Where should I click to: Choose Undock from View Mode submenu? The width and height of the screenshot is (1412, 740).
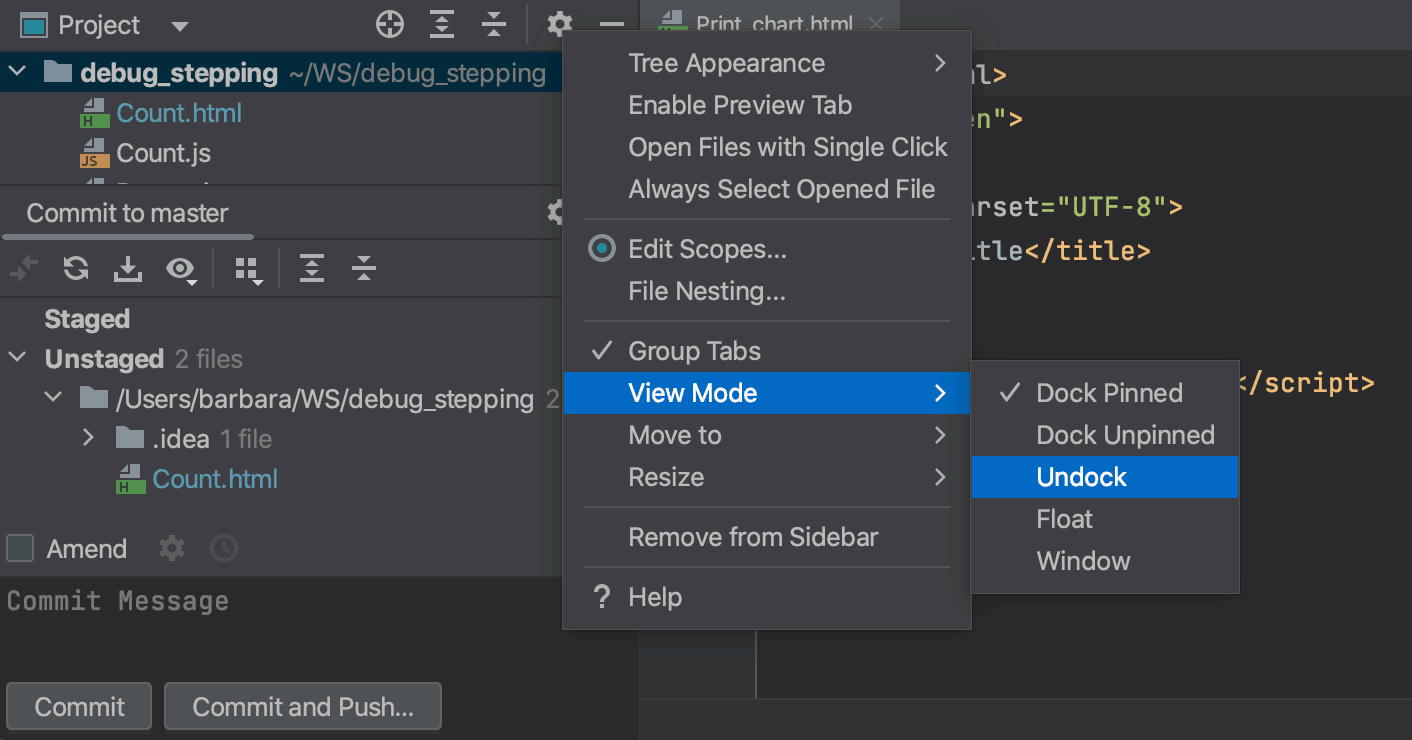(1082, 477)
